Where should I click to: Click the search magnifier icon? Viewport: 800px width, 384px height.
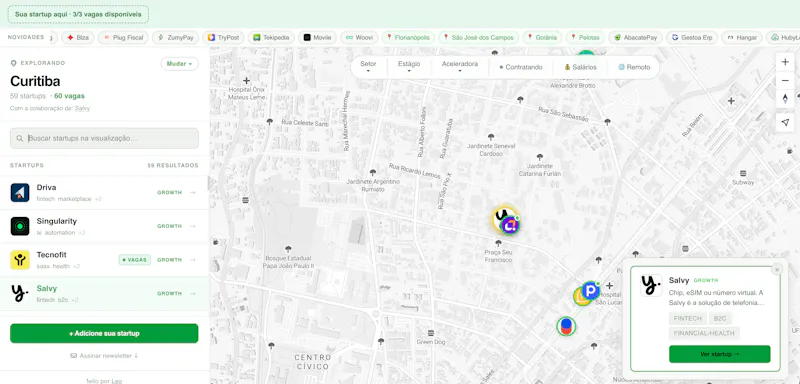pyautogui.click(x=19, y=138)
